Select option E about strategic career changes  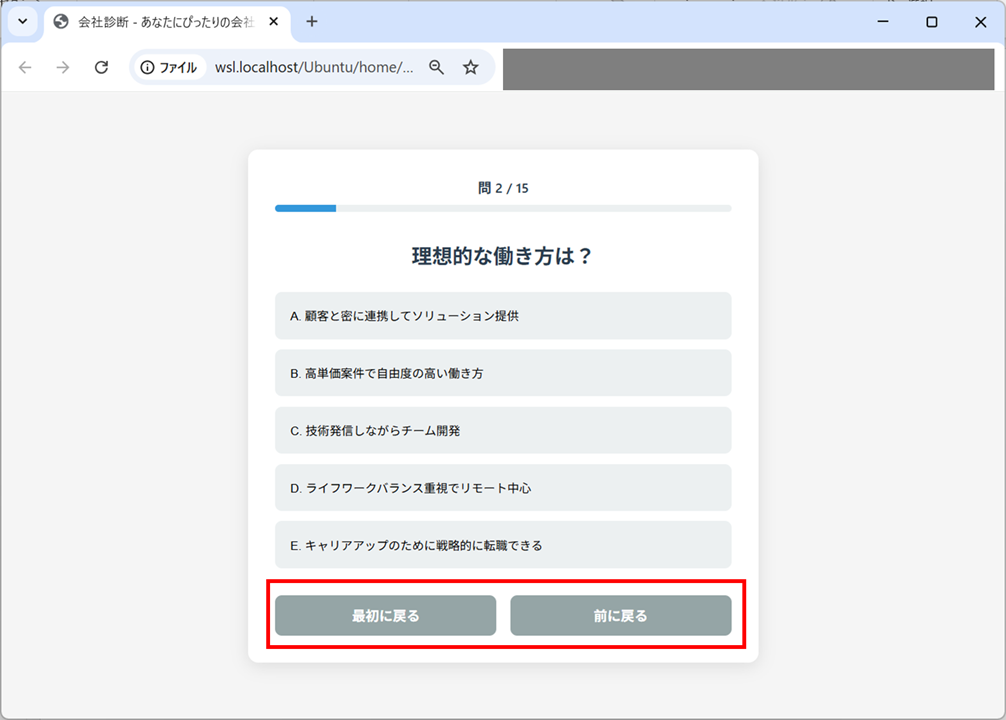tap(503, 544)
